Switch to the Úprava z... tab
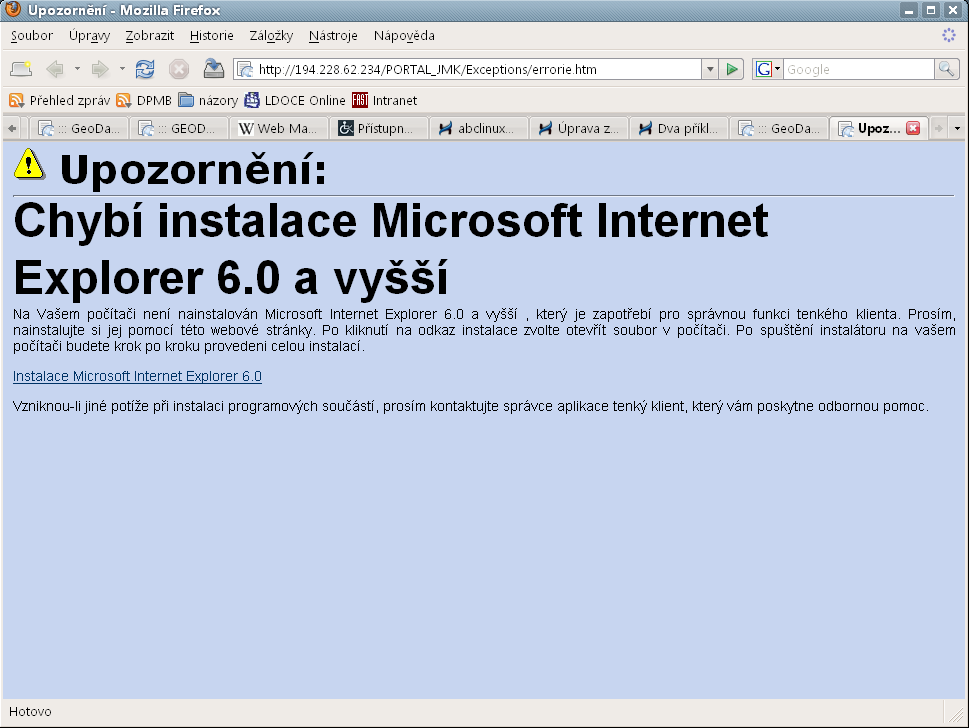Screen dimensions: 969x728 click(579, 129)
